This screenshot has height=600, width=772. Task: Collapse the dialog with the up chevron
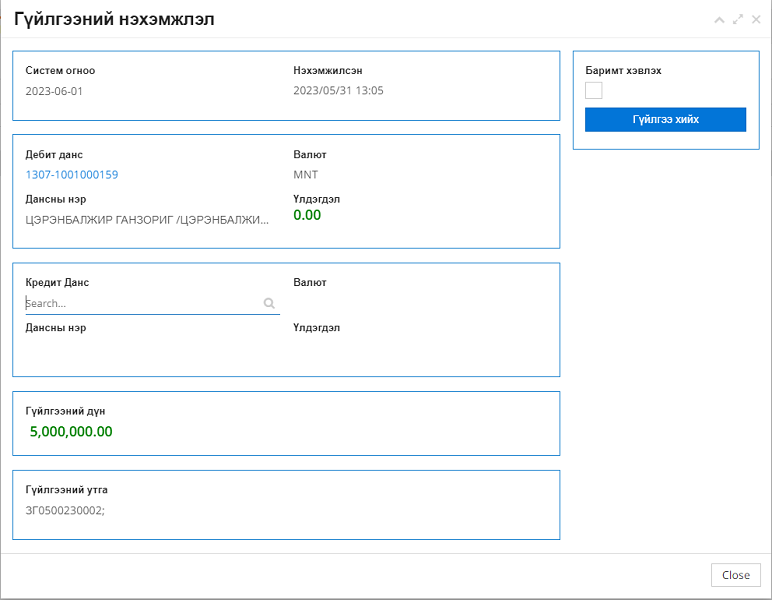[x=719, y=20]
